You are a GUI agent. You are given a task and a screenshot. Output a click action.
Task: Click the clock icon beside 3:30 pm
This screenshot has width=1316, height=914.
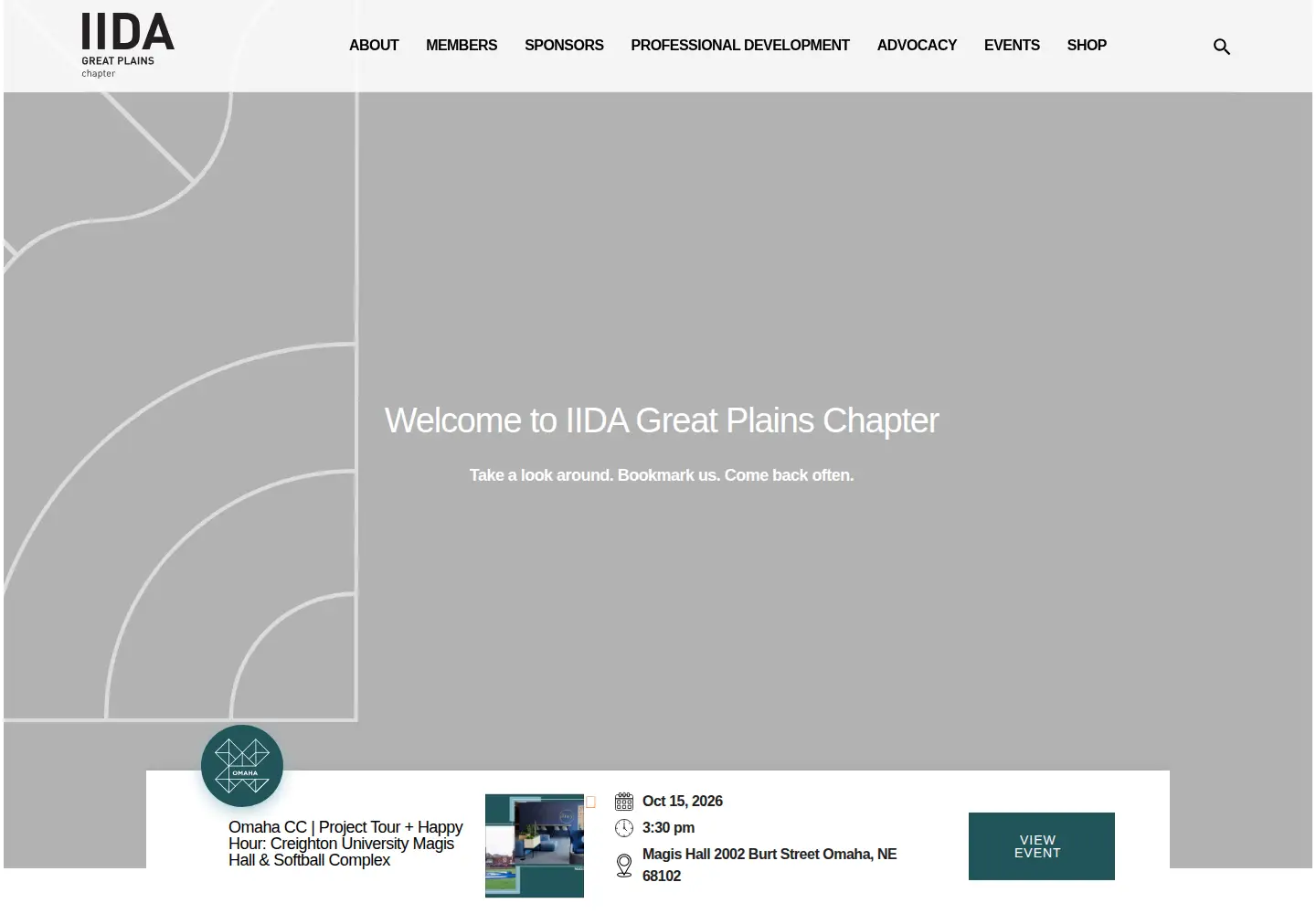[624, 828]
